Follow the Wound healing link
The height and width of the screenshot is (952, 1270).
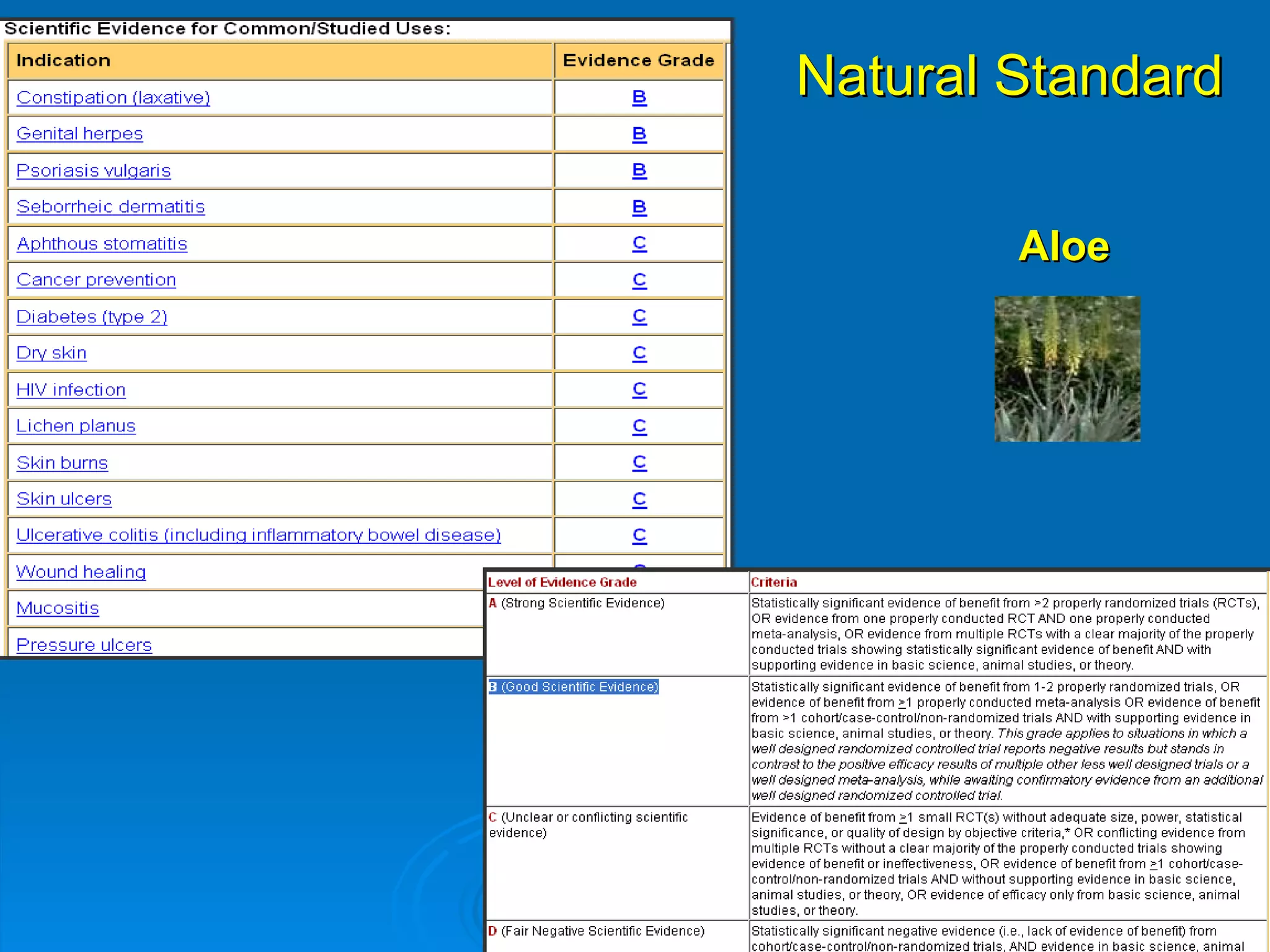click(81, 572)
